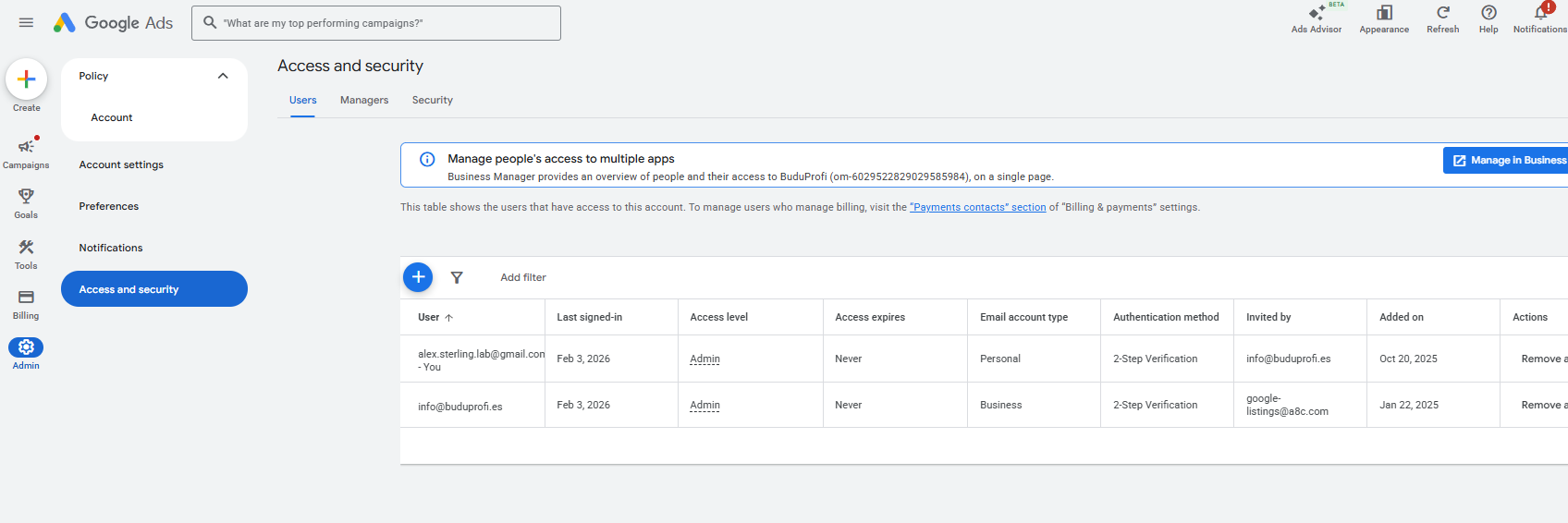The image size is (1568, 523).
Task: Click the Create plus button
Action: tap(27, 79)
